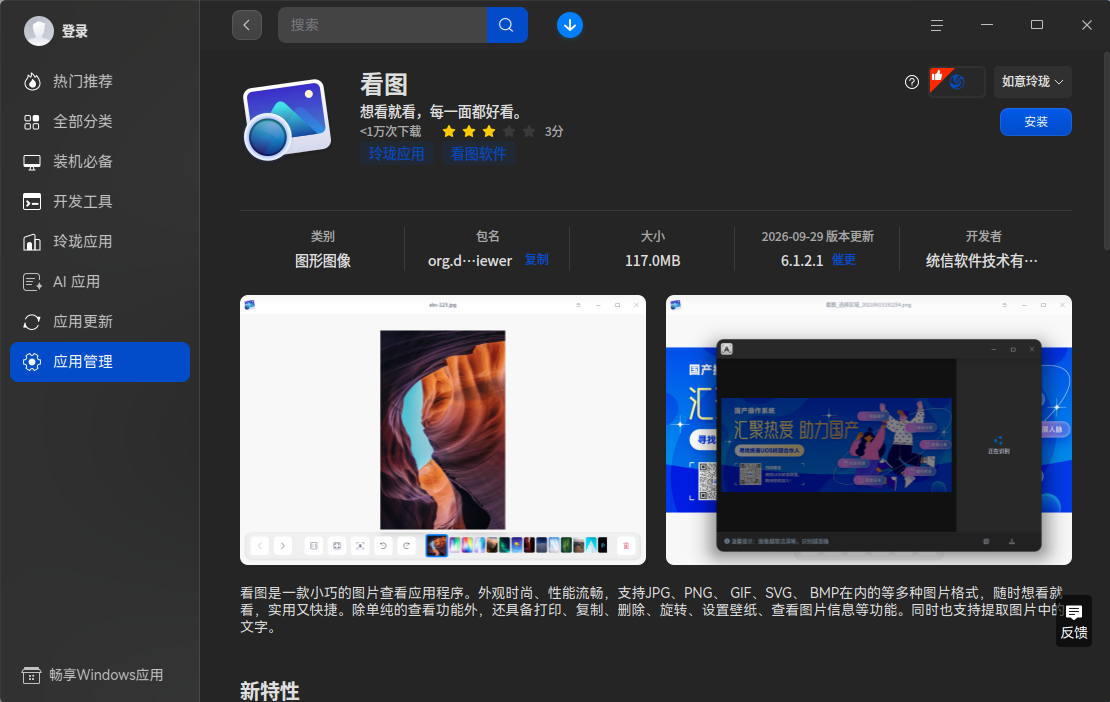Go to 全部分类 category list
The width and height of the screenshot is (1110, 702).
(x=100, y=122)
